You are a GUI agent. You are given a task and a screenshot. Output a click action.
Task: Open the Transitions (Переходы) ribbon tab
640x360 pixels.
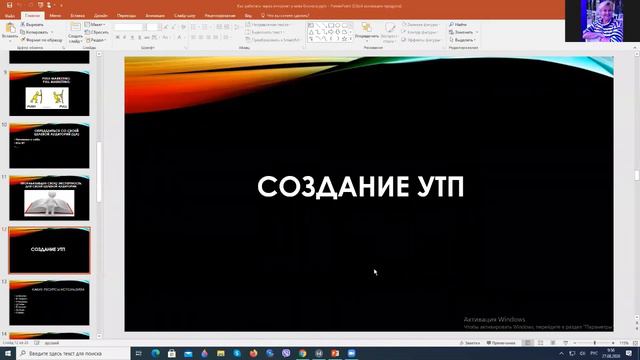pos(127,16)
